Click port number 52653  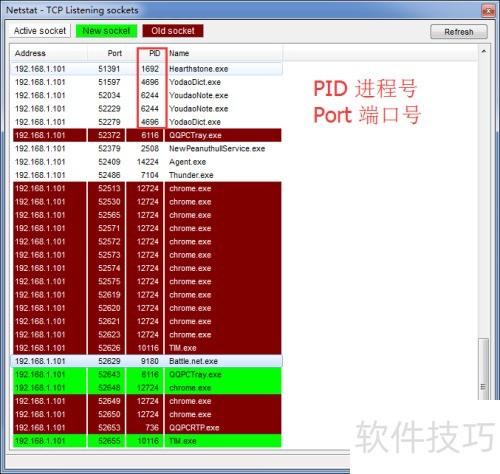point(109,428)
